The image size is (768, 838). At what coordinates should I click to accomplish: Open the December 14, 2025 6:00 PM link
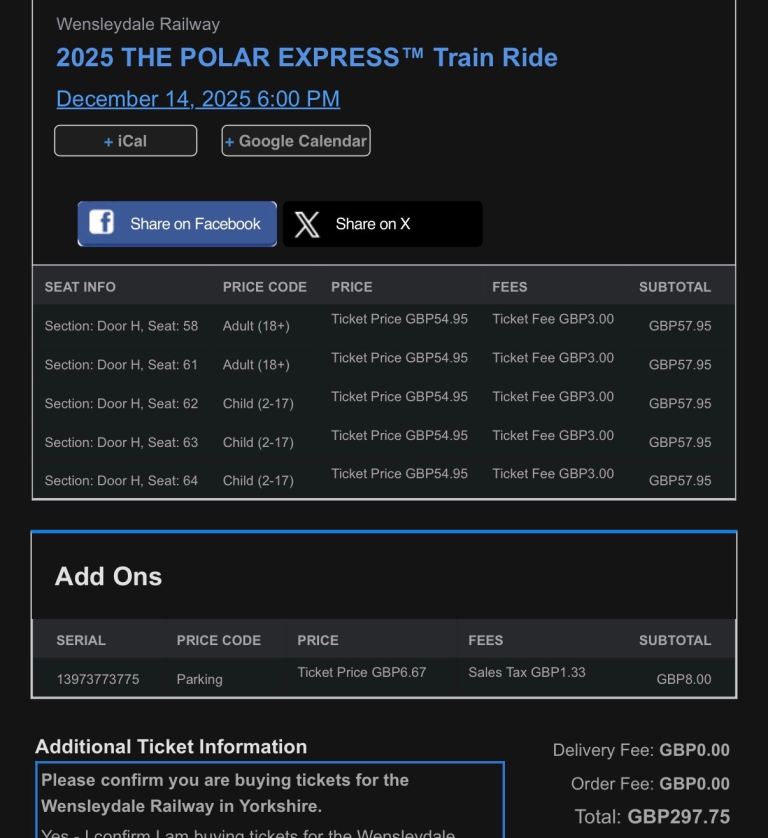click(x=197, y=98)
